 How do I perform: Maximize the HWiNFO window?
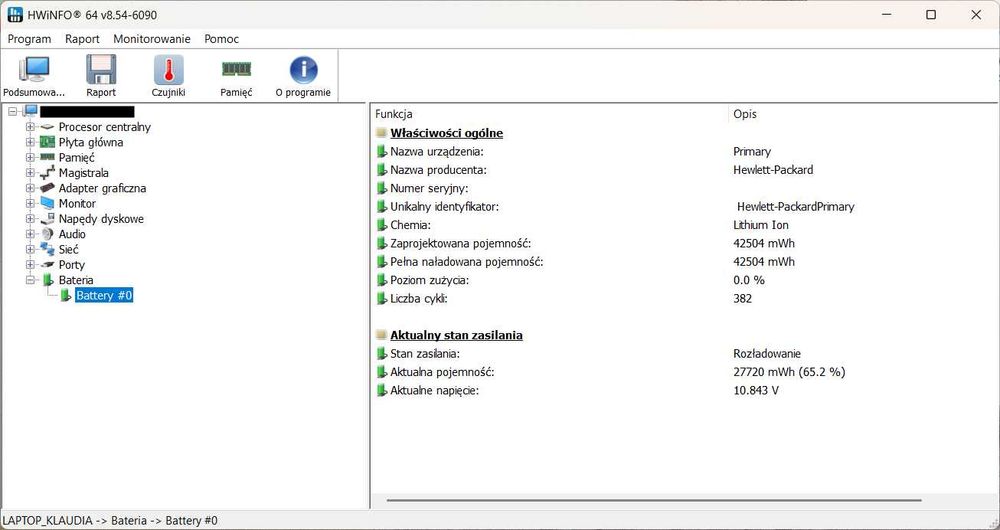(x=931, y=15)
